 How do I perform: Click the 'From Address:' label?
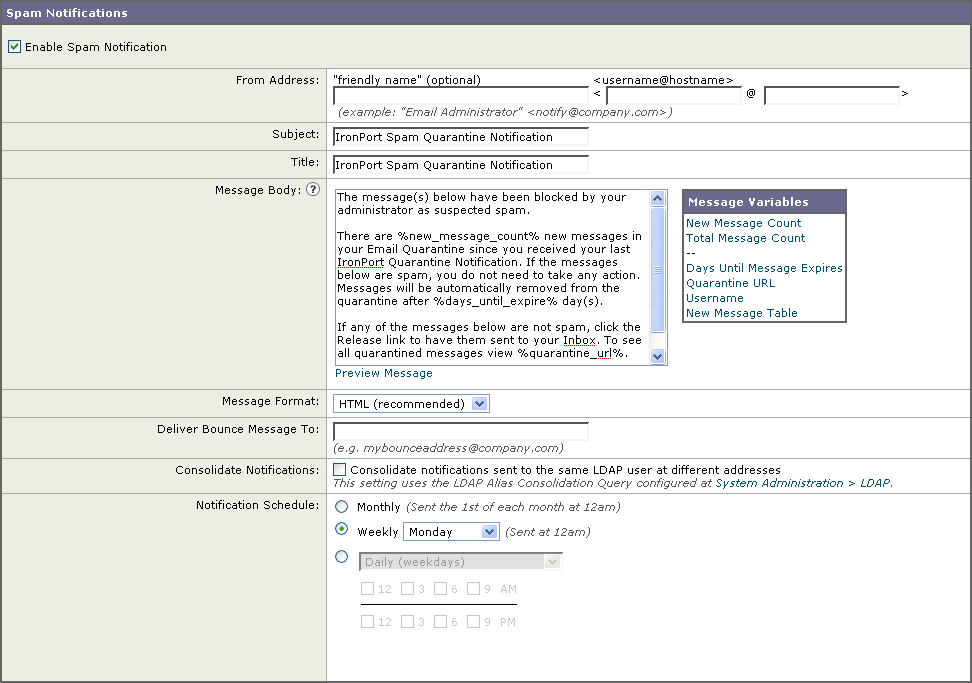click(x=277, y=80)
